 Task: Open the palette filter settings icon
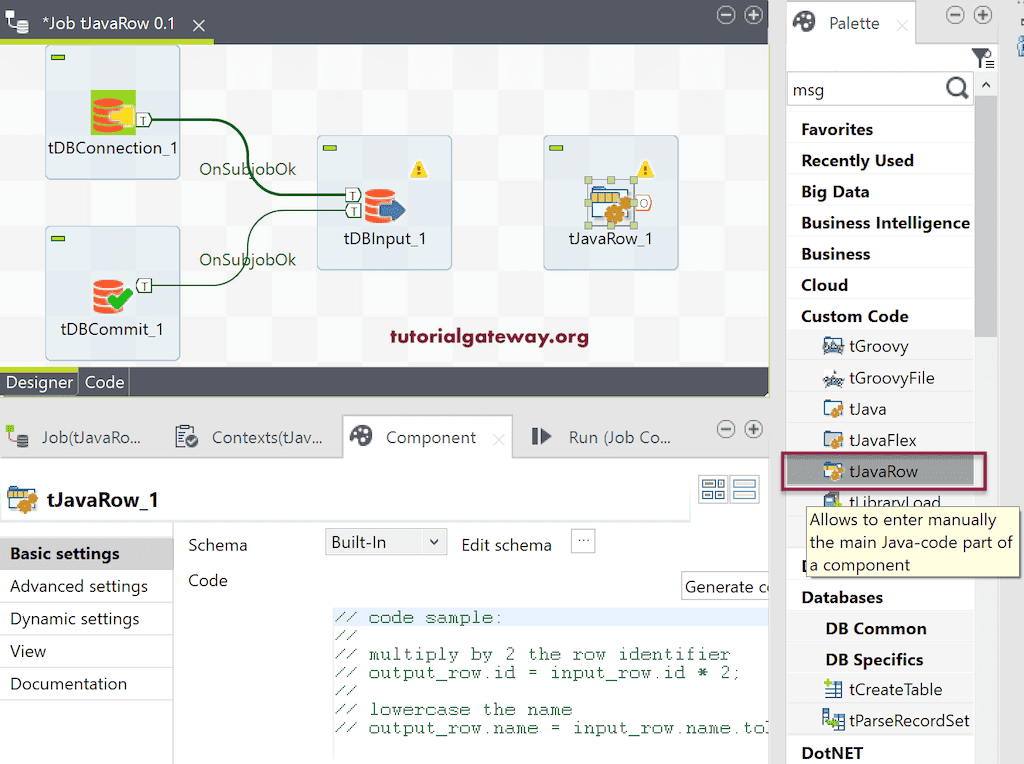[x=983, y=58]
